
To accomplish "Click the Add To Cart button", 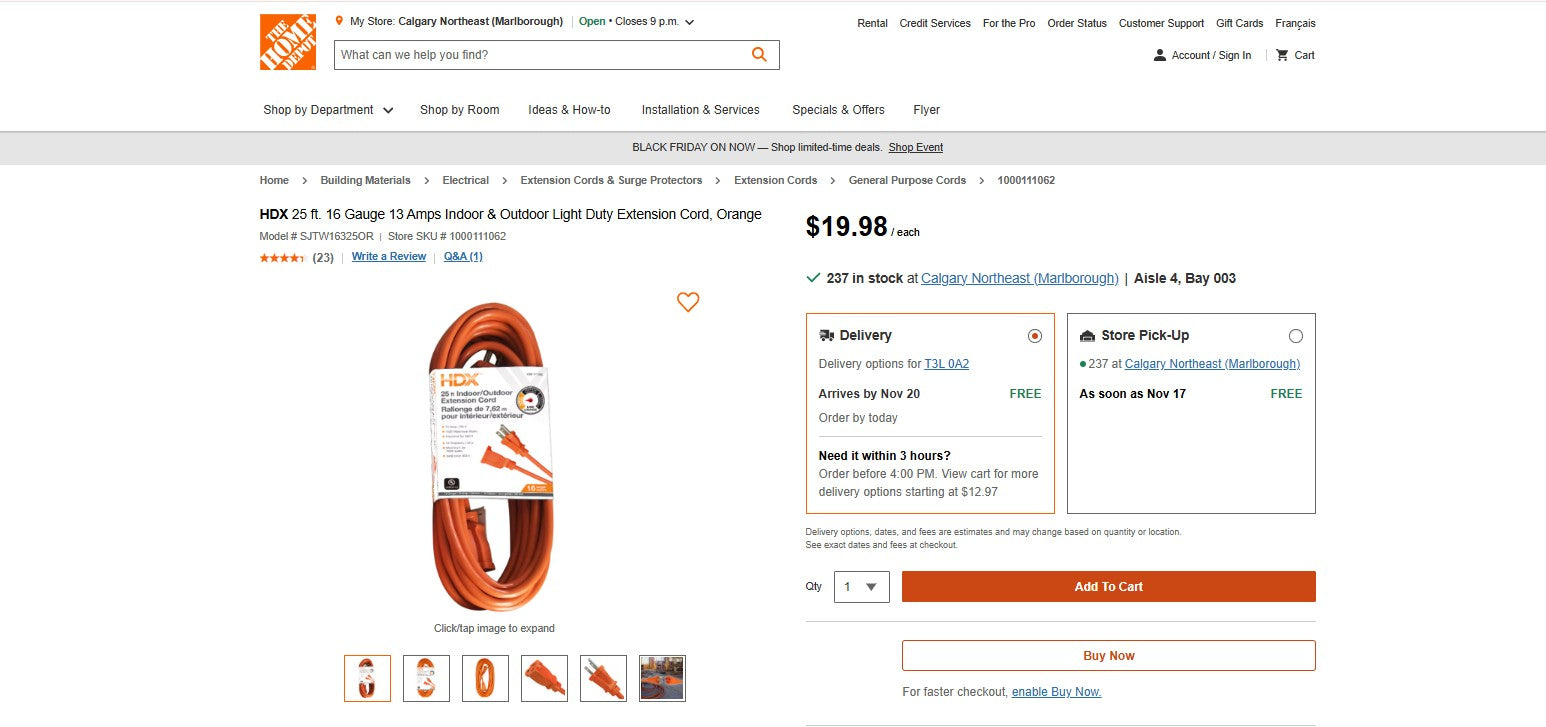I will tap(1108, 587).
